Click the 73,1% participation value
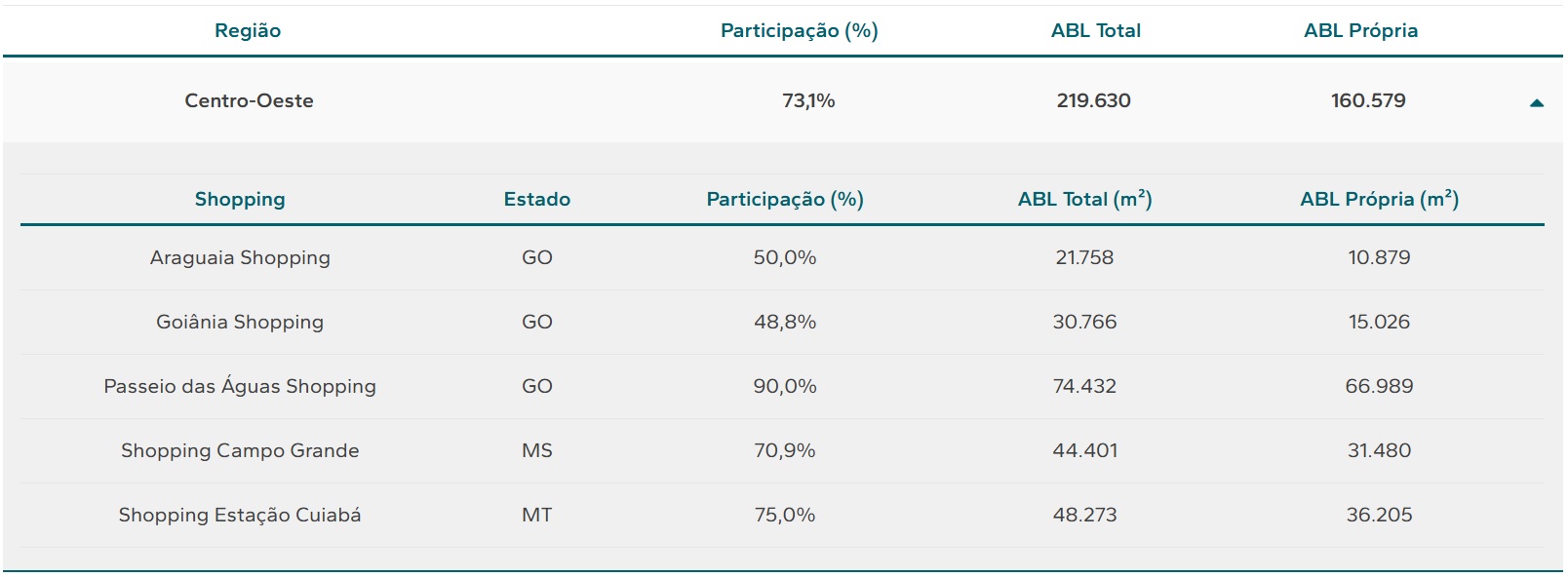The width and height of the screenshot is (1568, 577). pyautogui.click(x=808, y=100)
